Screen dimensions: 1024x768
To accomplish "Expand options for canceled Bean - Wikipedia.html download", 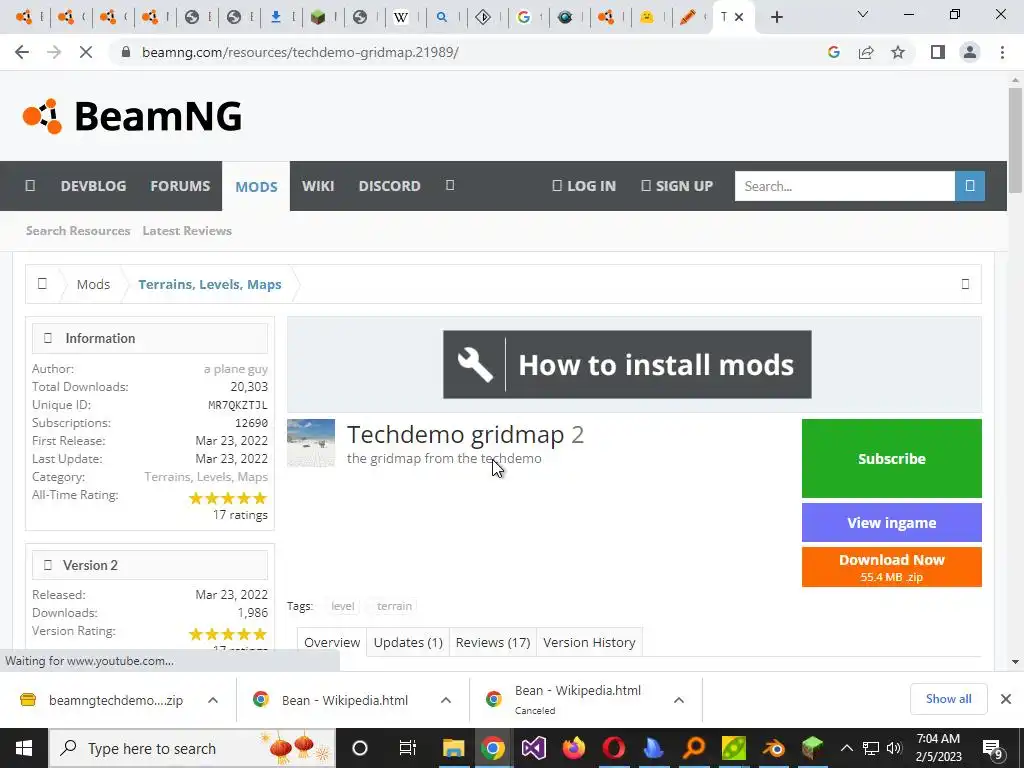I will [679, 700].
